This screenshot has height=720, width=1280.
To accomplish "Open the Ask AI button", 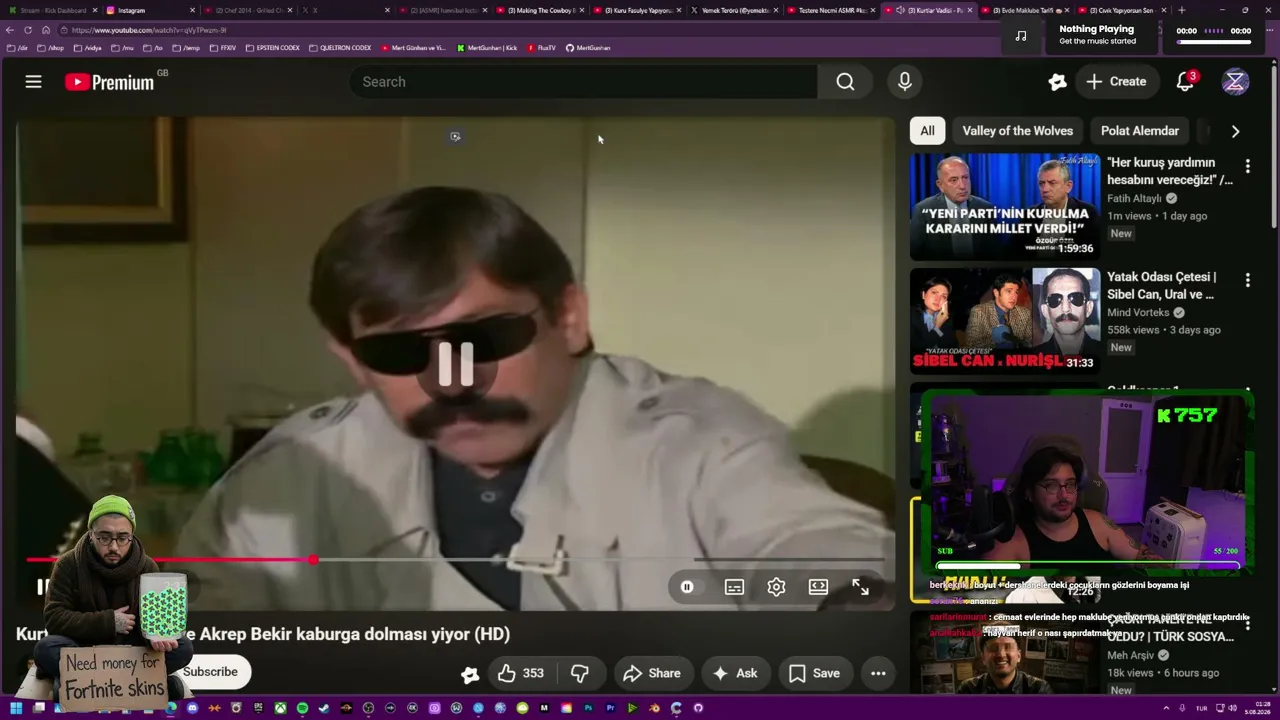I will (735, 673).
